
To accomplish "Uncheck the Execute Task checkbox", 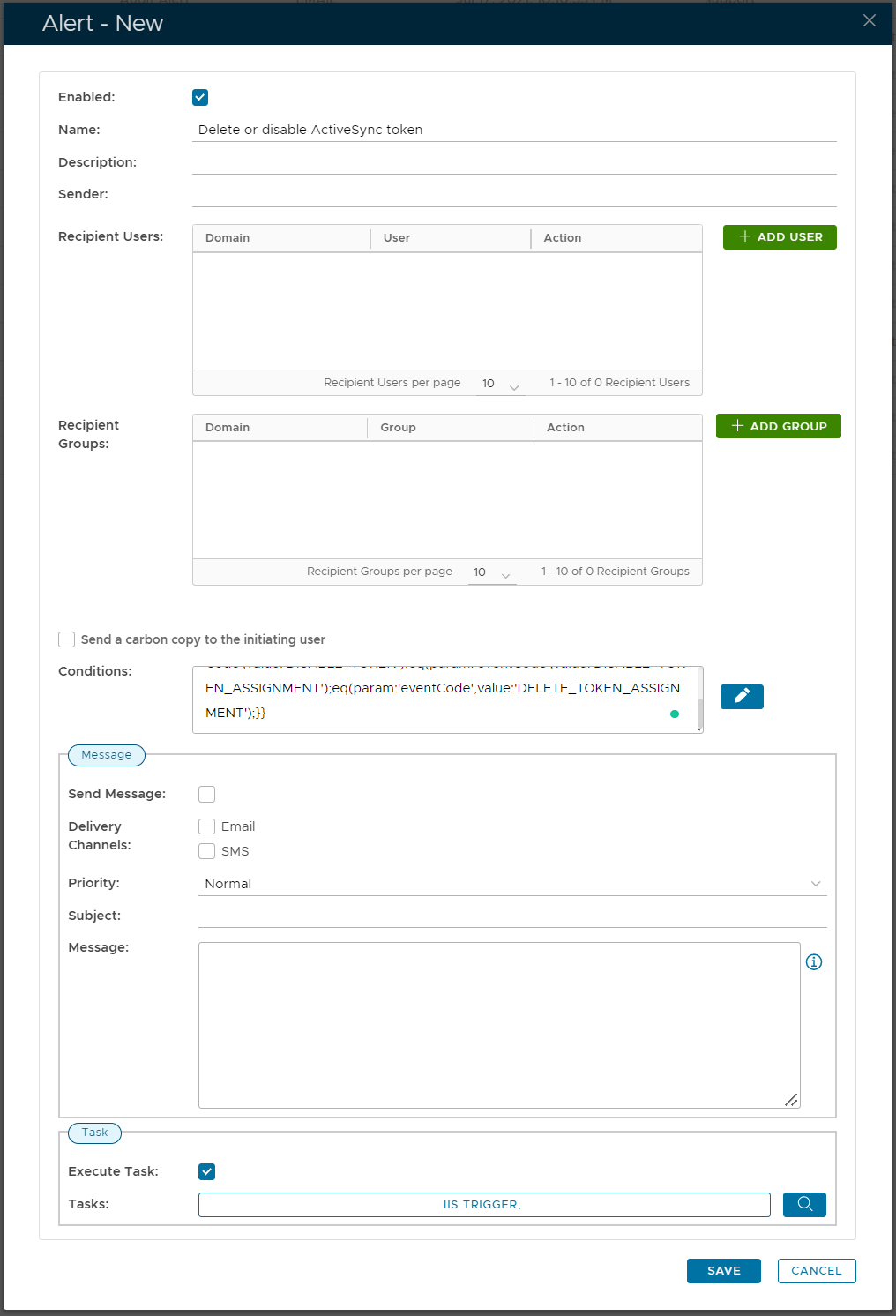I will tap(207, 1172).
